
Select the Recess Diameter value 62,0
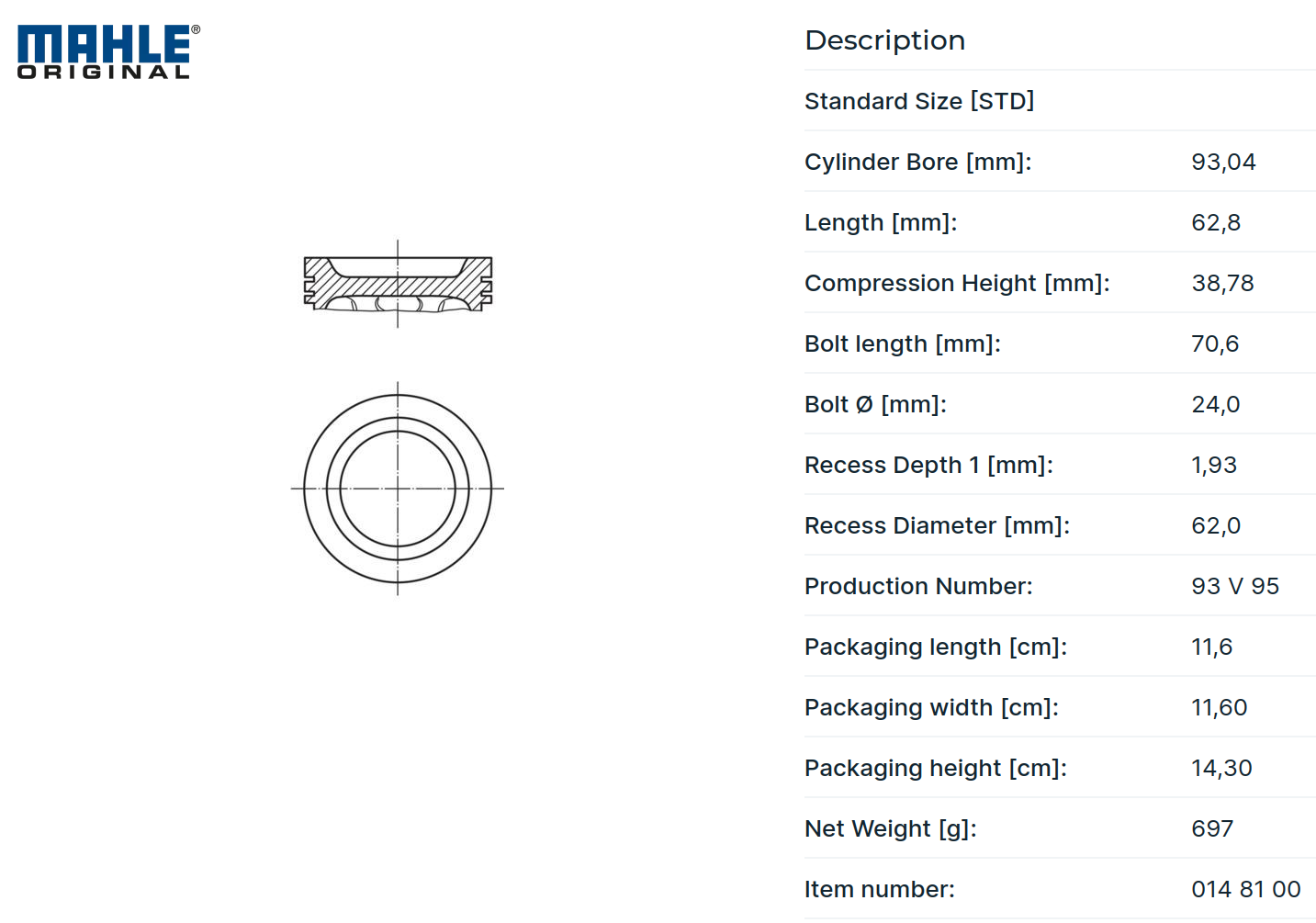1216,525
